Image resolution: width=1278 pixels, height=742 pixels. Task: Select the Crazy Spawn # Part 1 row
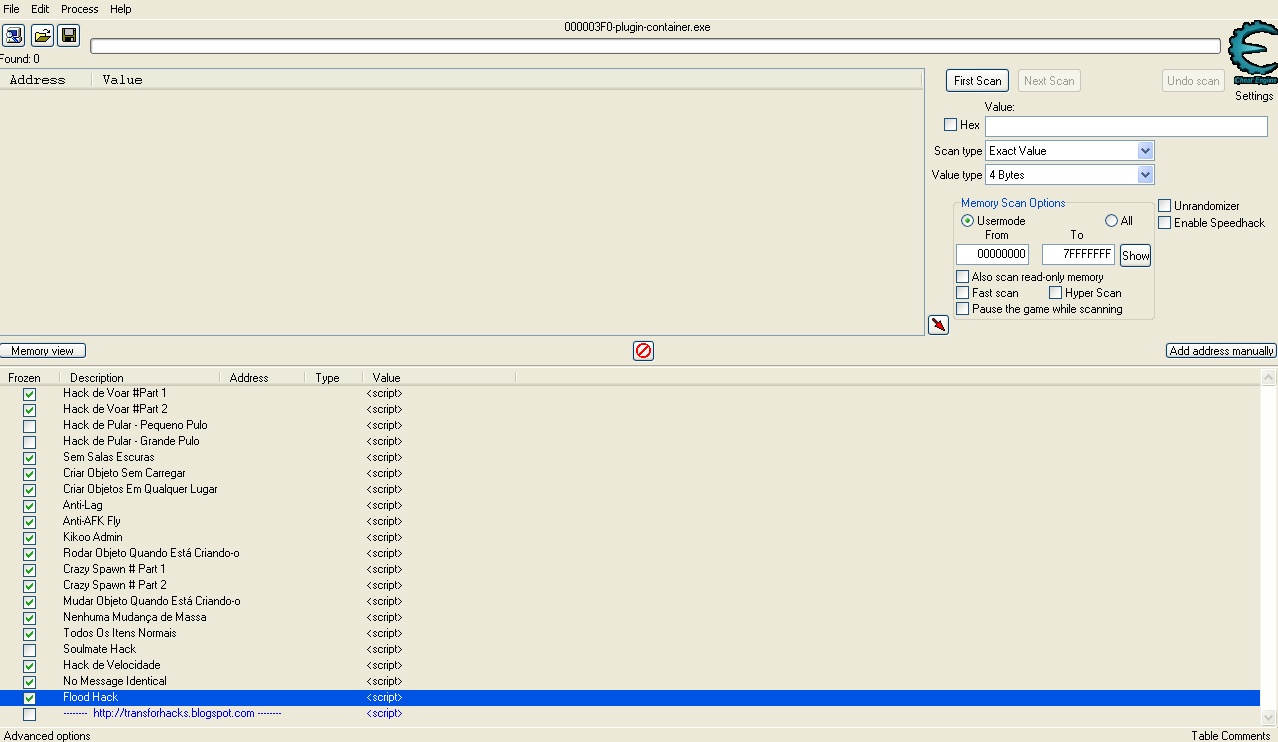[630, 569]
